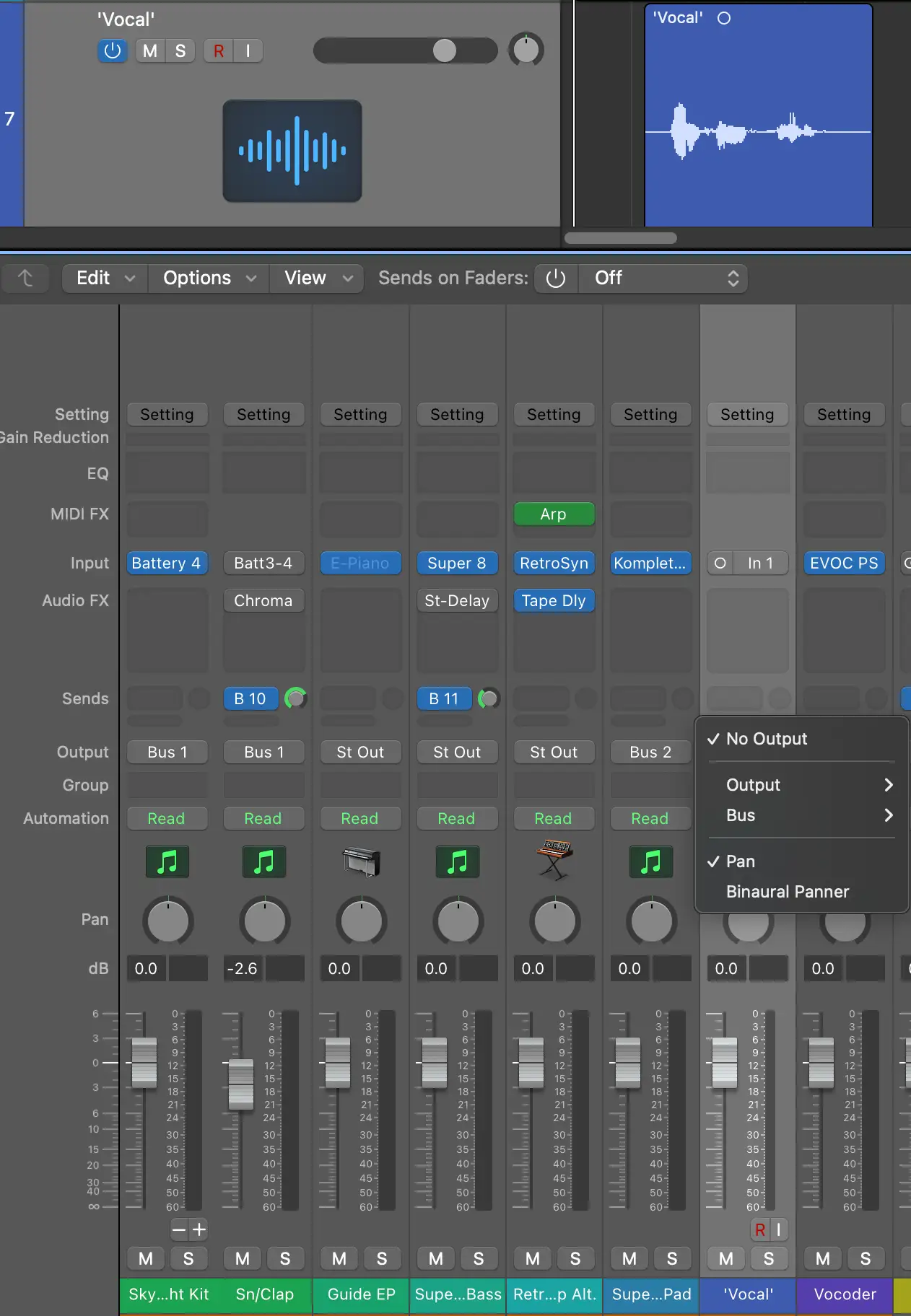Select Binaural Panner from the popup menu
This screenshot has height=1316, width=911.
787,892
